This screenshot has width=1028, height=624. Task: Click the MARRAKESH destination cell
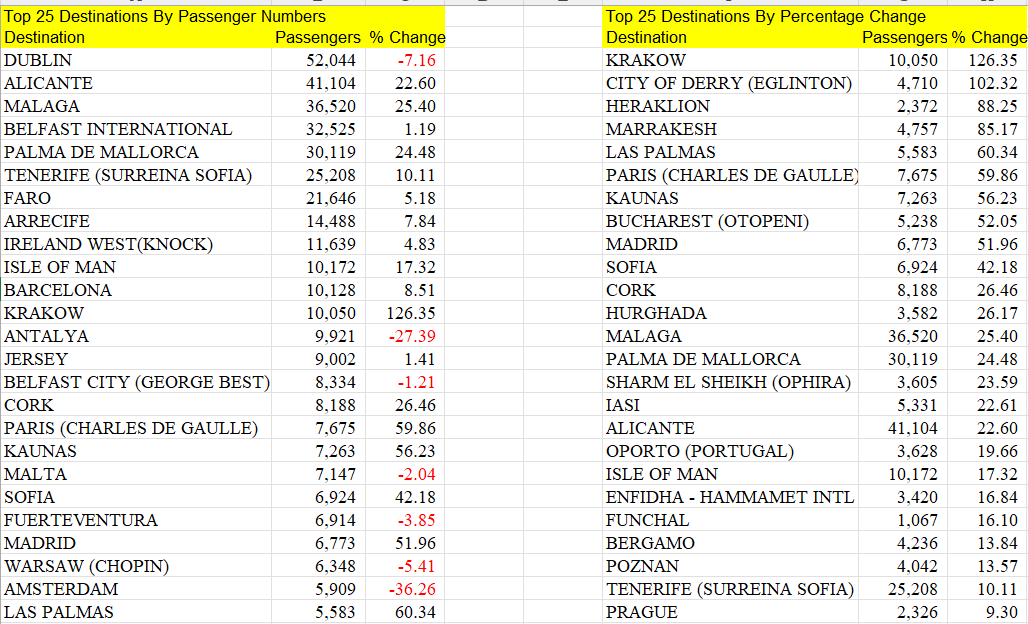[730, 129]
